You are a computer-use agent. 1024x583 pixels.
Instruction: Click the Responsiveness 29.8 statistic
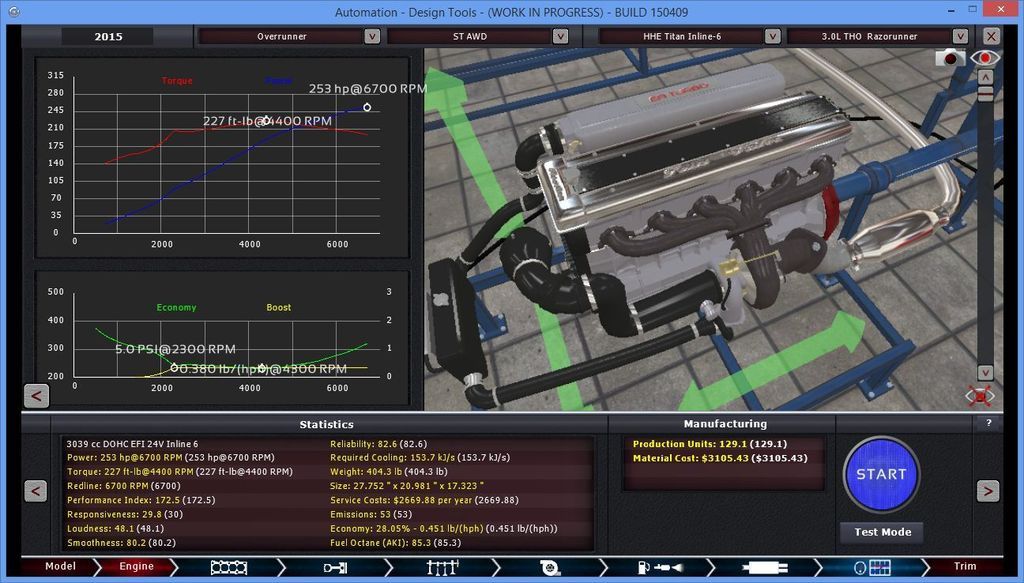(125, 514)
